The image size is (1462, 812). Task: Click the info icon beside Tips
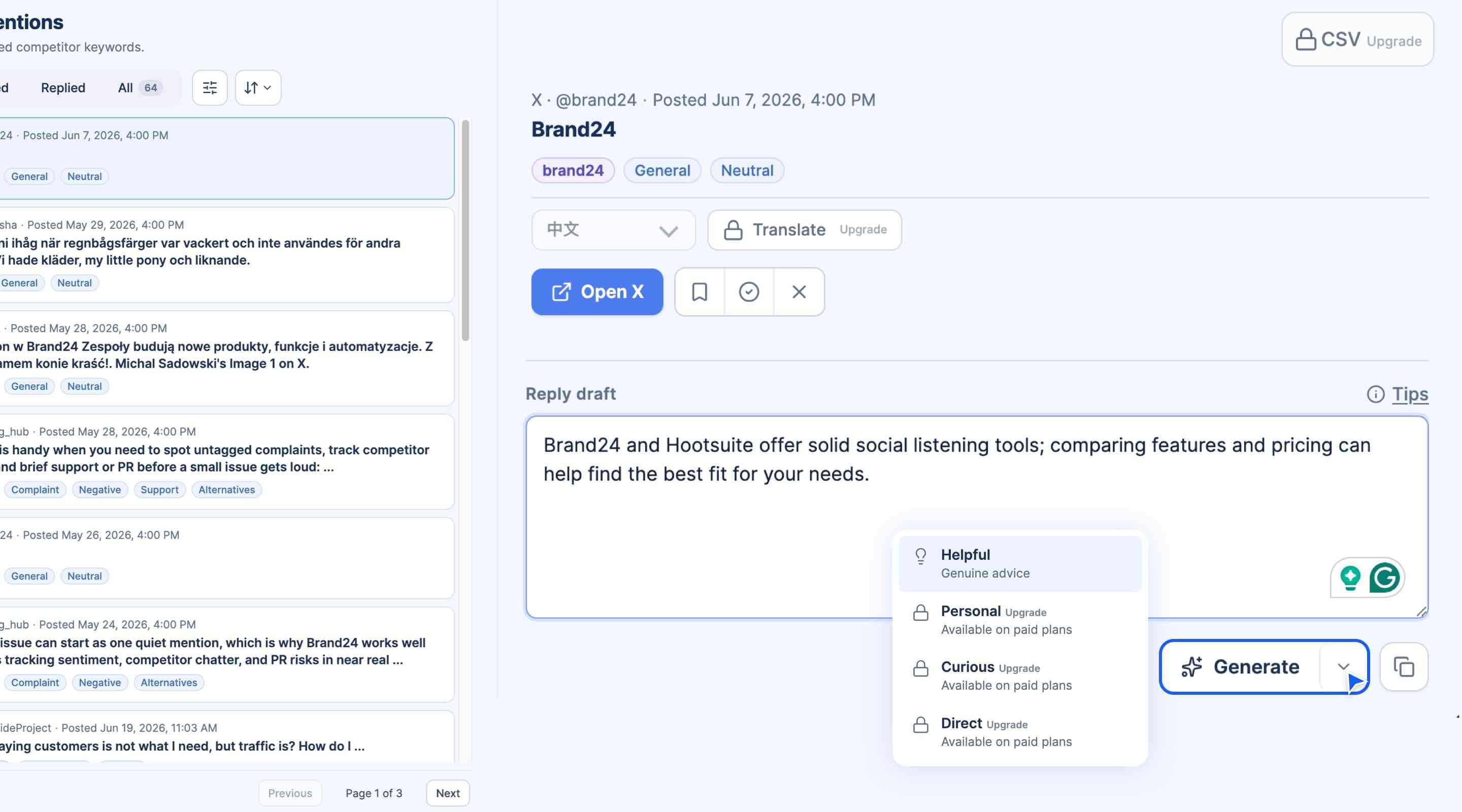[x=1375, y=394]
